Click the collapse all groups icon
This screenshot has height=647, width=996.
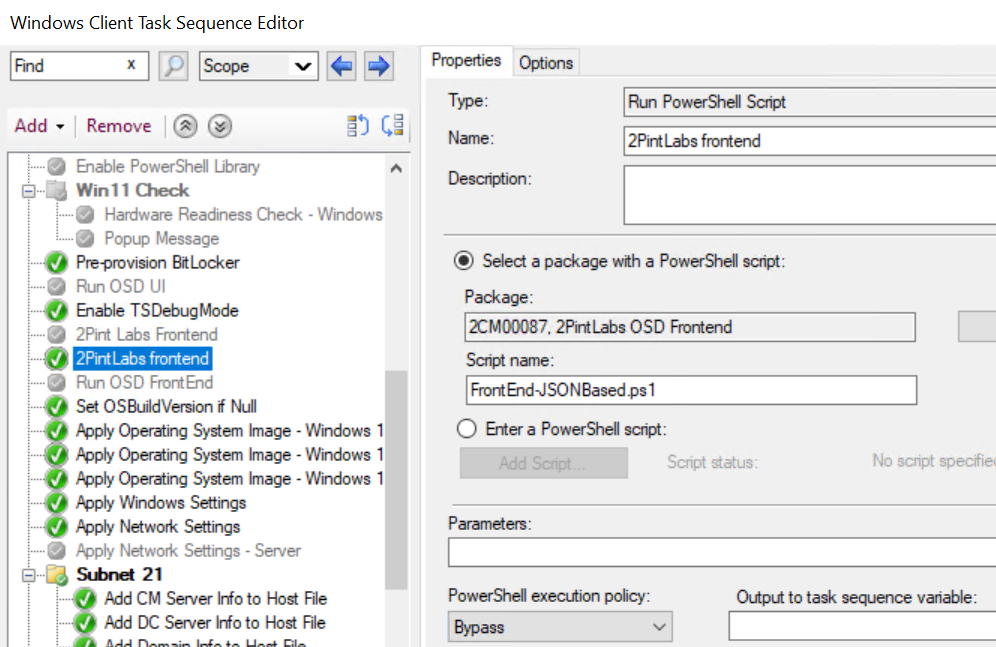185,126
